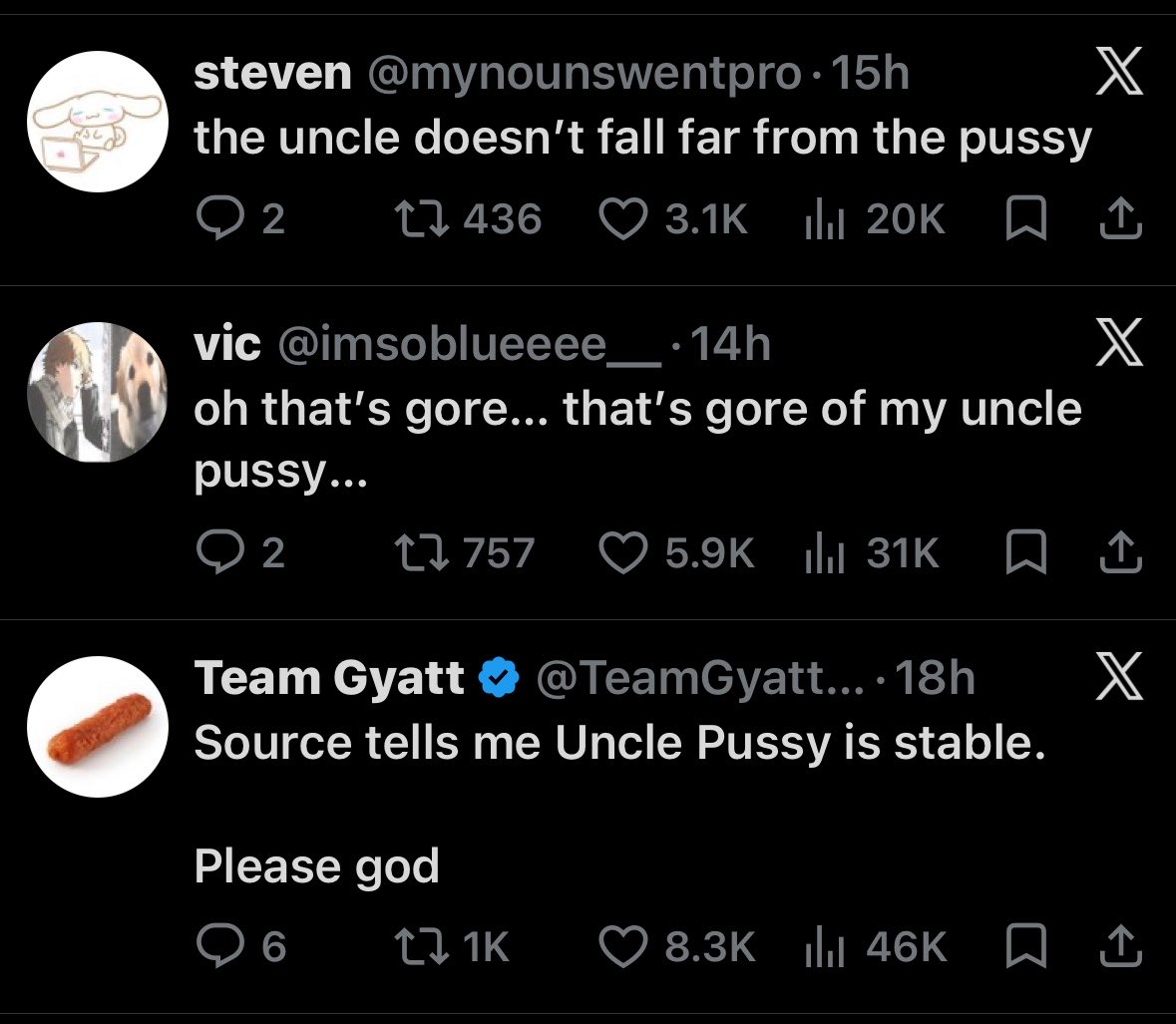
Task: Visit the @mynounswentpro profile handle
Action: click(x=585, y=74)
